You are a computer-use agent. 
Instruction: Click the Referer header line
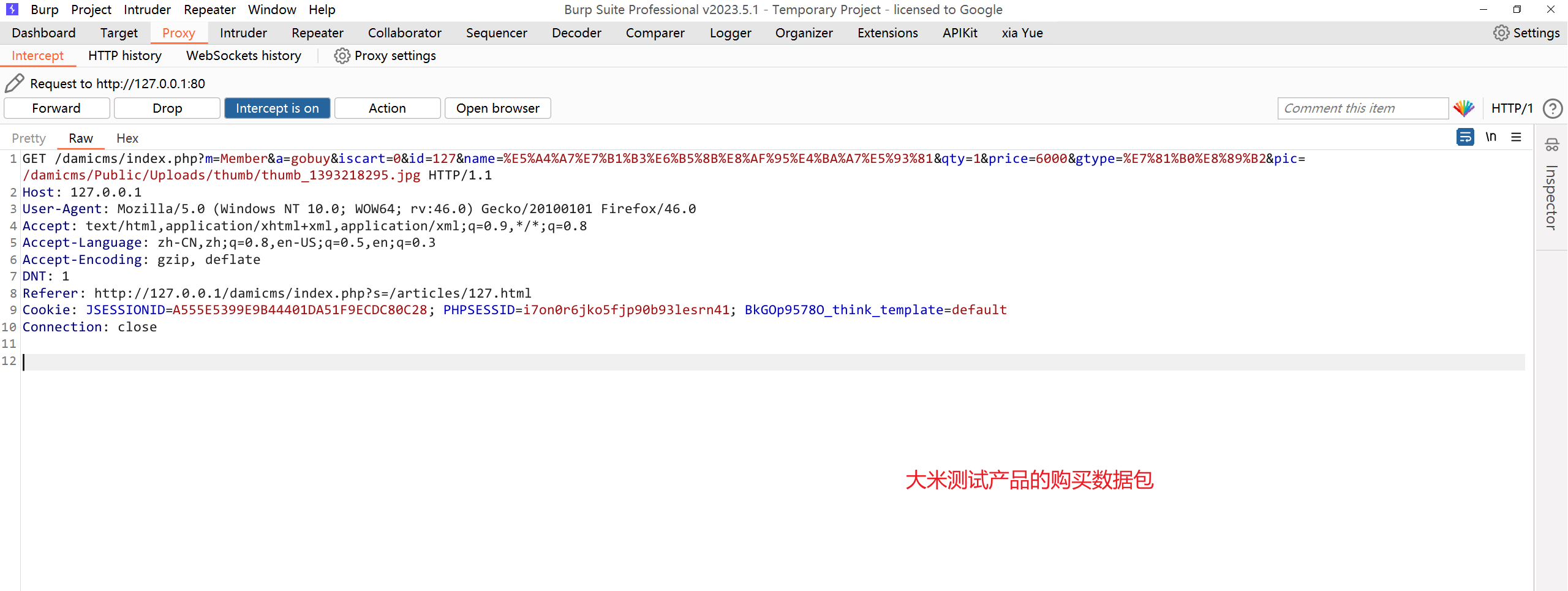(x=277, y=293)
